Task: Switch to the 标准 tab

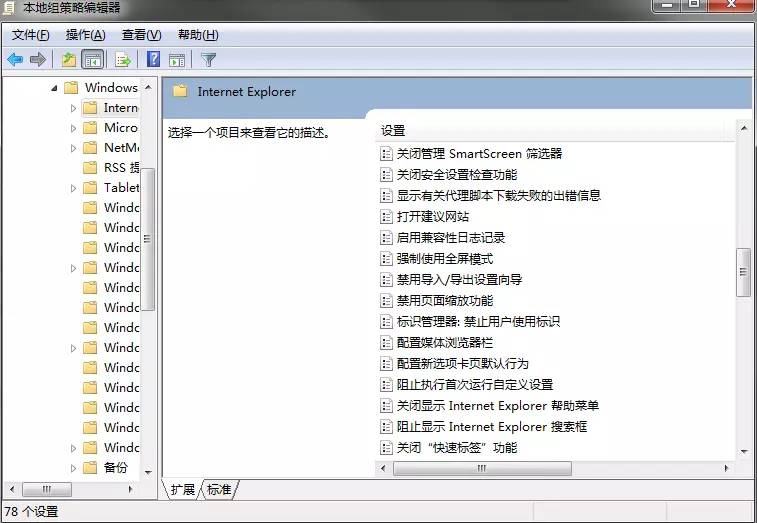Action: pyautogui.click(x=219, y=490)
